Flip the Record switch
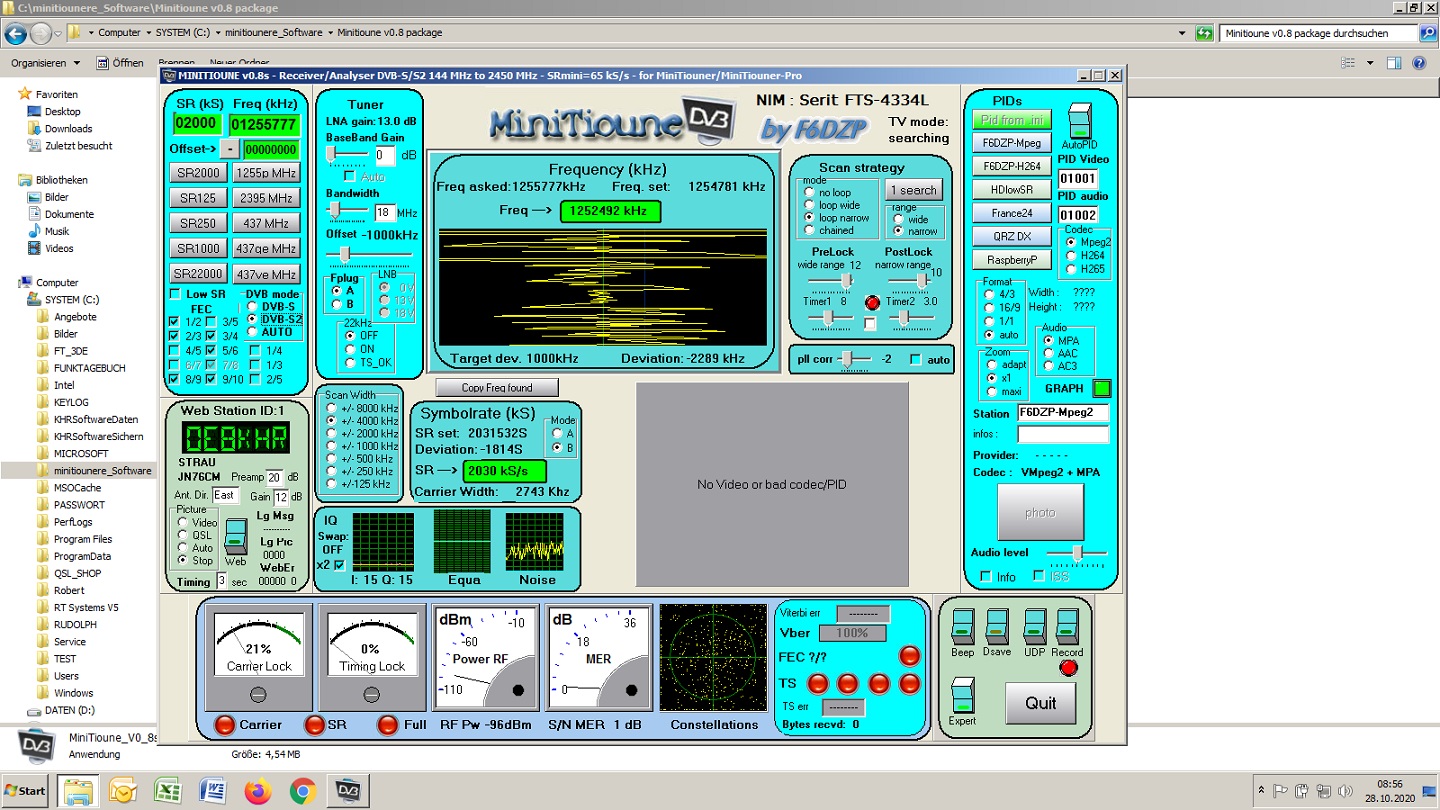The height and width of the screenshot is (810, 1440). point(1067,628)
